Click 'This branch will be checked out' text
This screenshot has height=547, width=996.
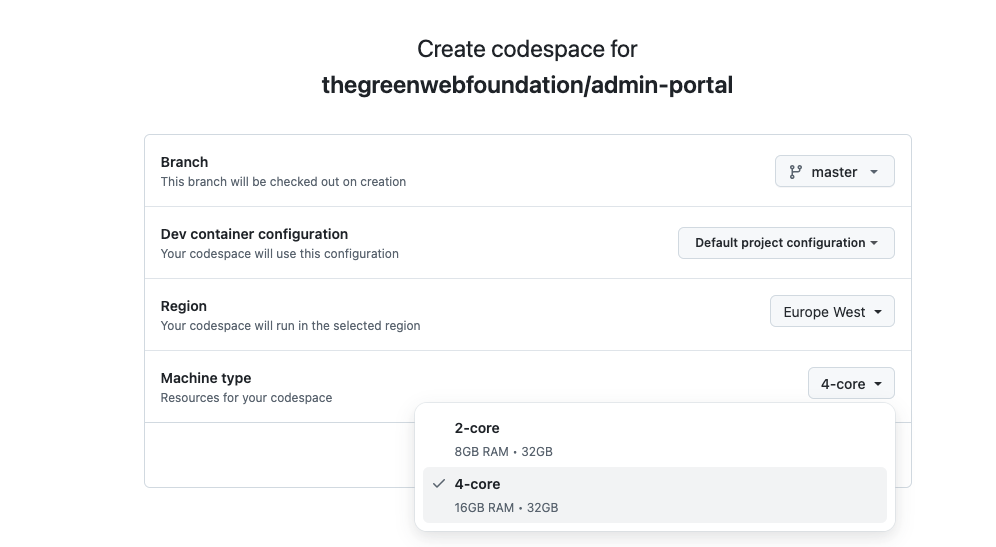pos(283,182)
